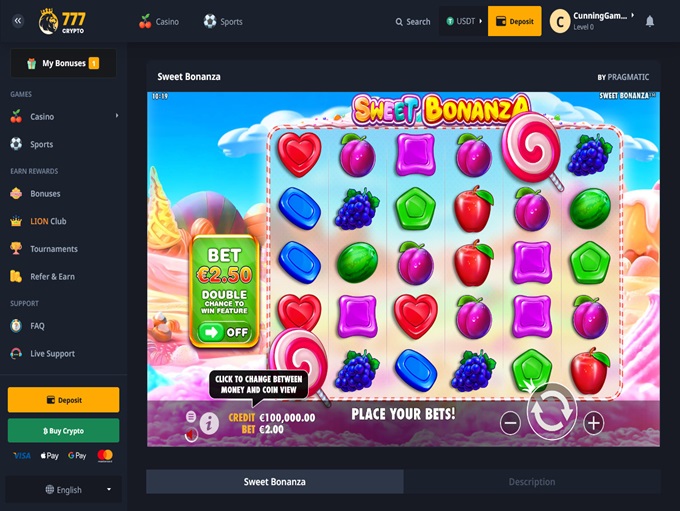Viewport: 680px width, 511px height.
Task: Click the spin button in Sweet Bonanza
Action: (552, 411)
